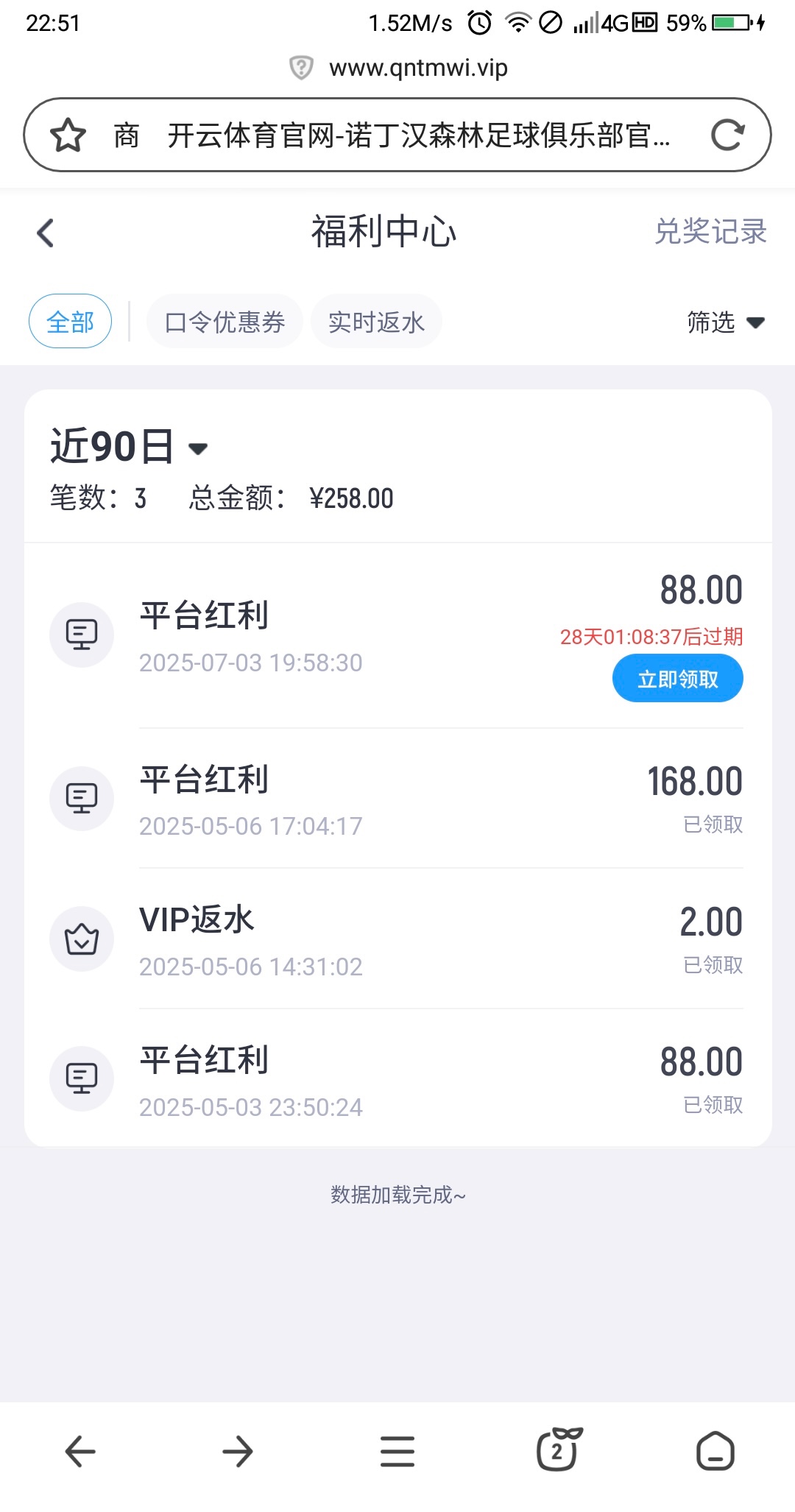Tap the VIP返水 crown icon
This screenshot has width=795, height=1512.
click(x=82, y=939)
